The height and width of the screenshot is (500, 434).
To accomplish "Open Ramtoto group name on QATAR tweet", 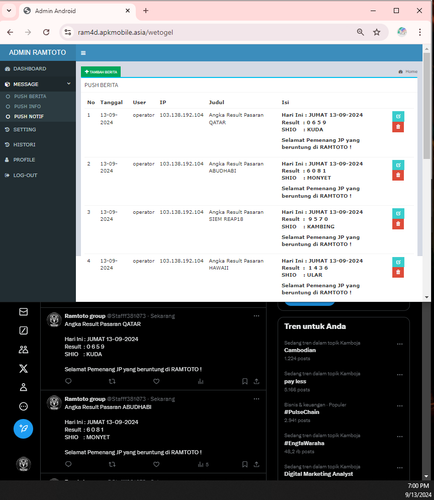I will [85, 316].
